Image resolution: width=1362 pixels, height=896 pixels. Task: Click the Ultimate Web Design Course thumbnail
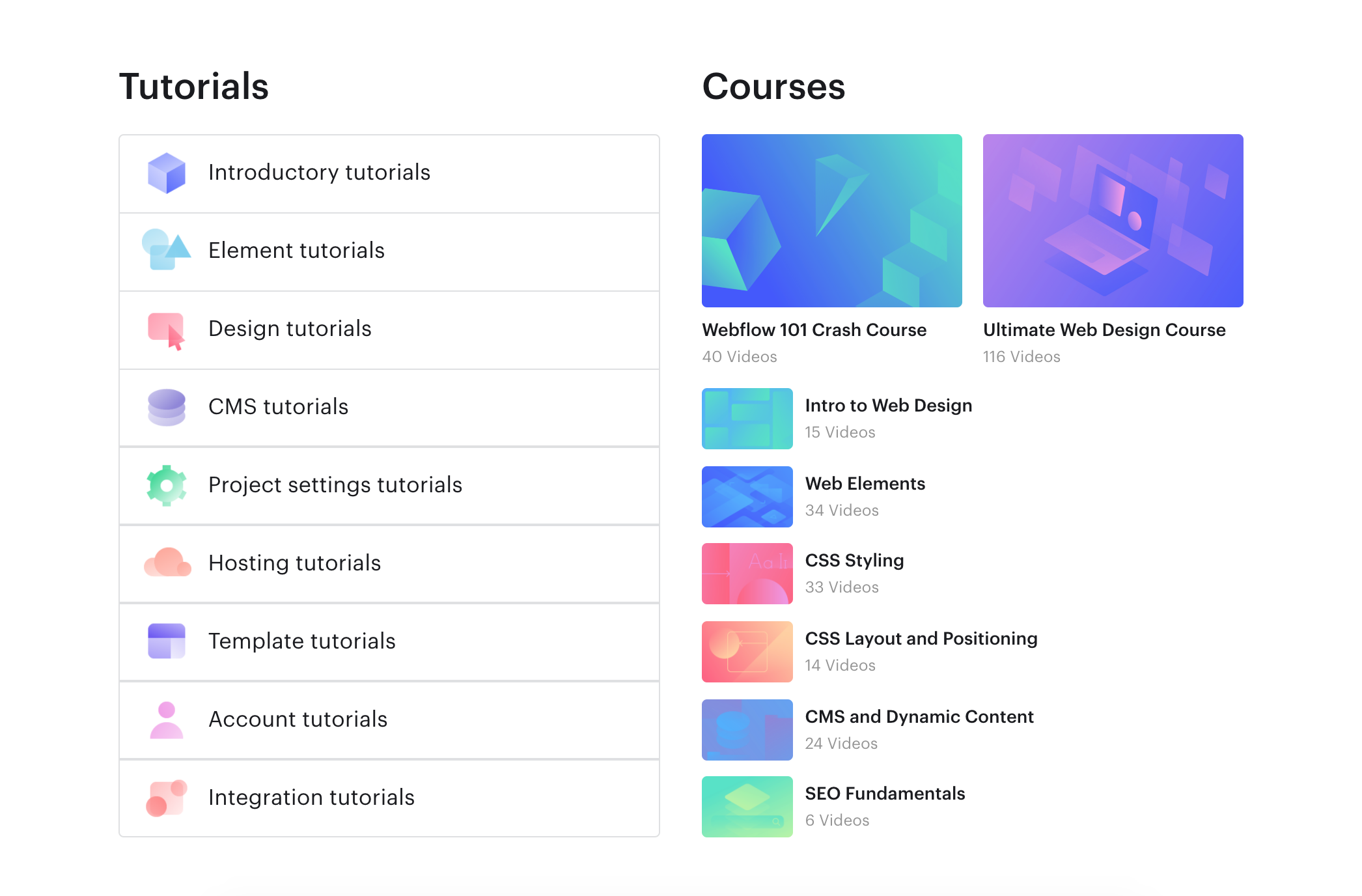coord(1113,221)
